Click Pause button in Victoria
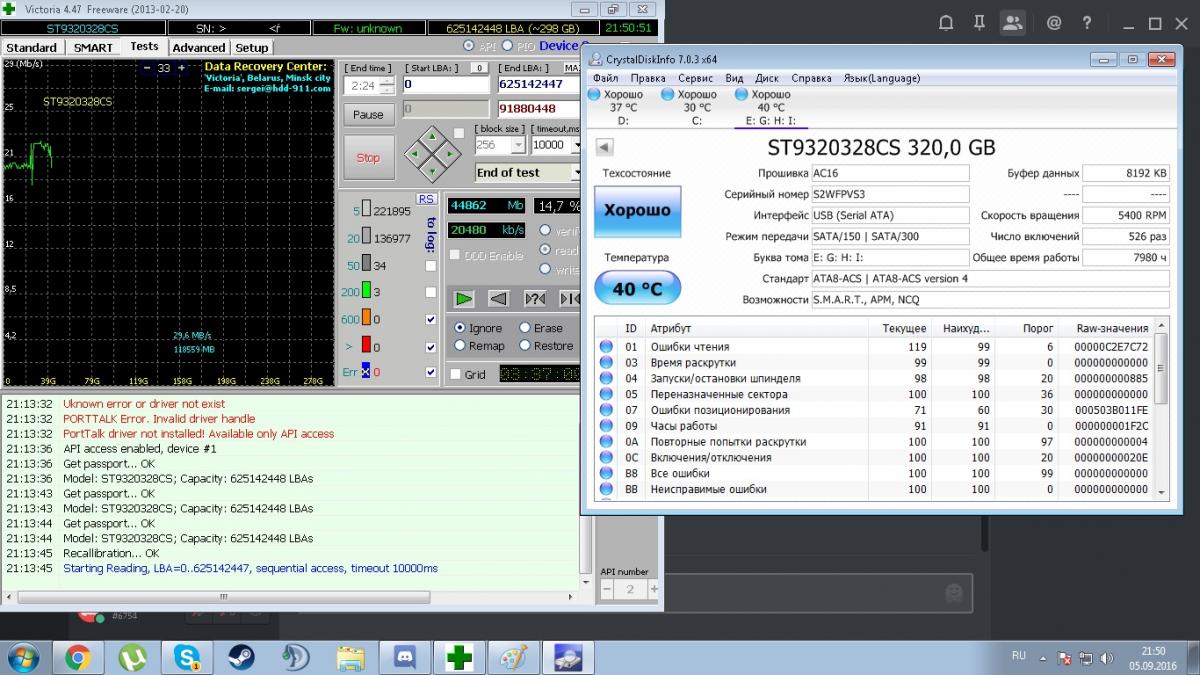Screen dimensions: 1200x675 [x=368, y=114]
